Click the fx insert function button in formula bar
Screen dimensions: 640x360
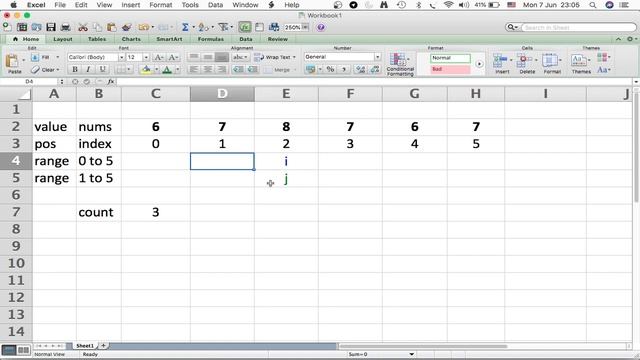(x=111, y=82)
